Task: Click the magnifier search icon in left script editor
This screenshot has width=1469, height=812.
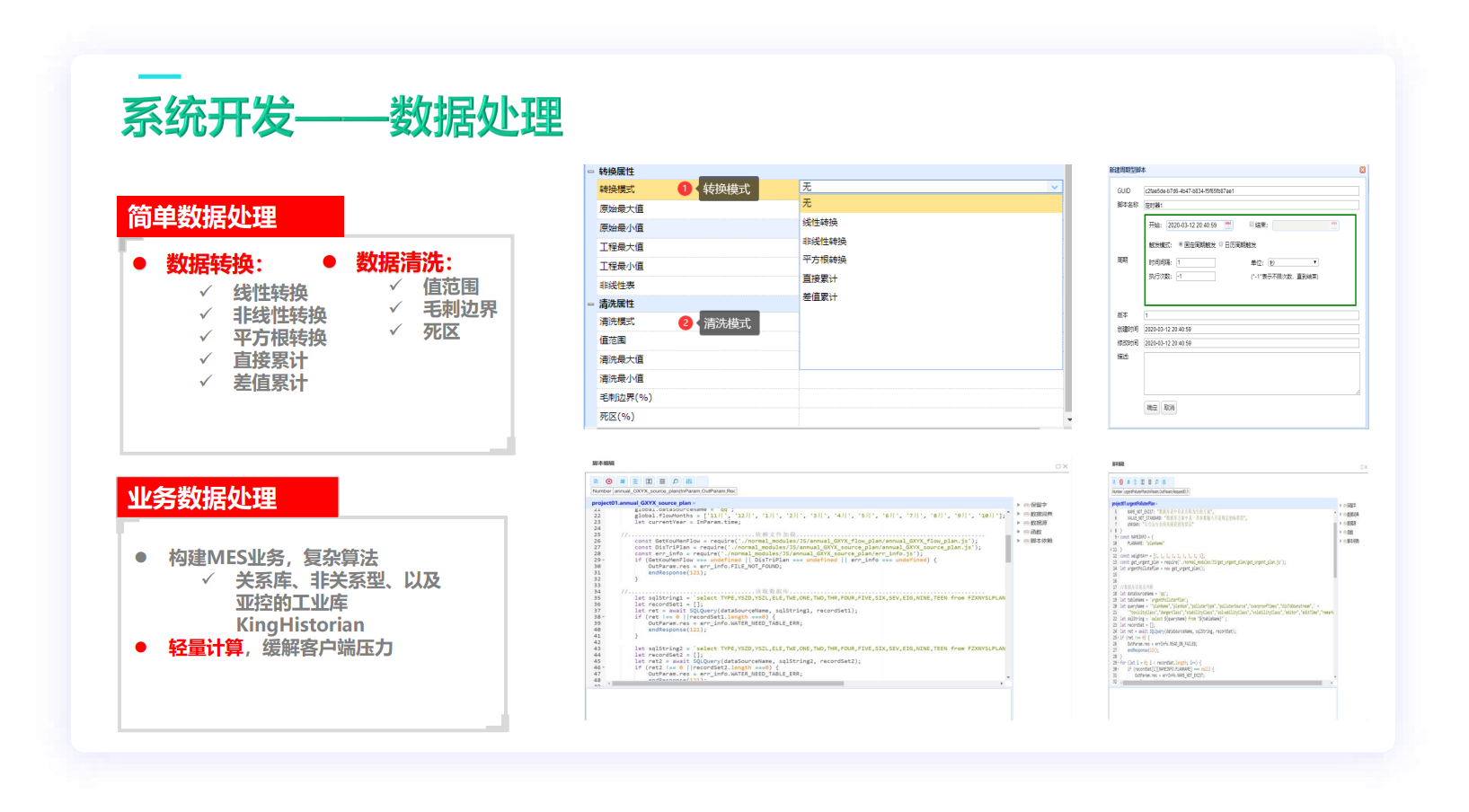Action: point(676,481)
